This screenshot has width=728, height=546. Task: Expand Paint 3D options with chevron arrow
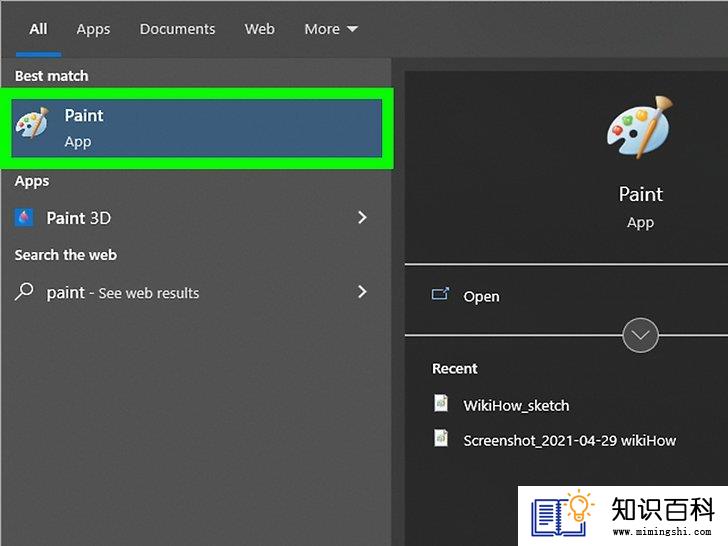pyautogui.click(x=363, y=217)
